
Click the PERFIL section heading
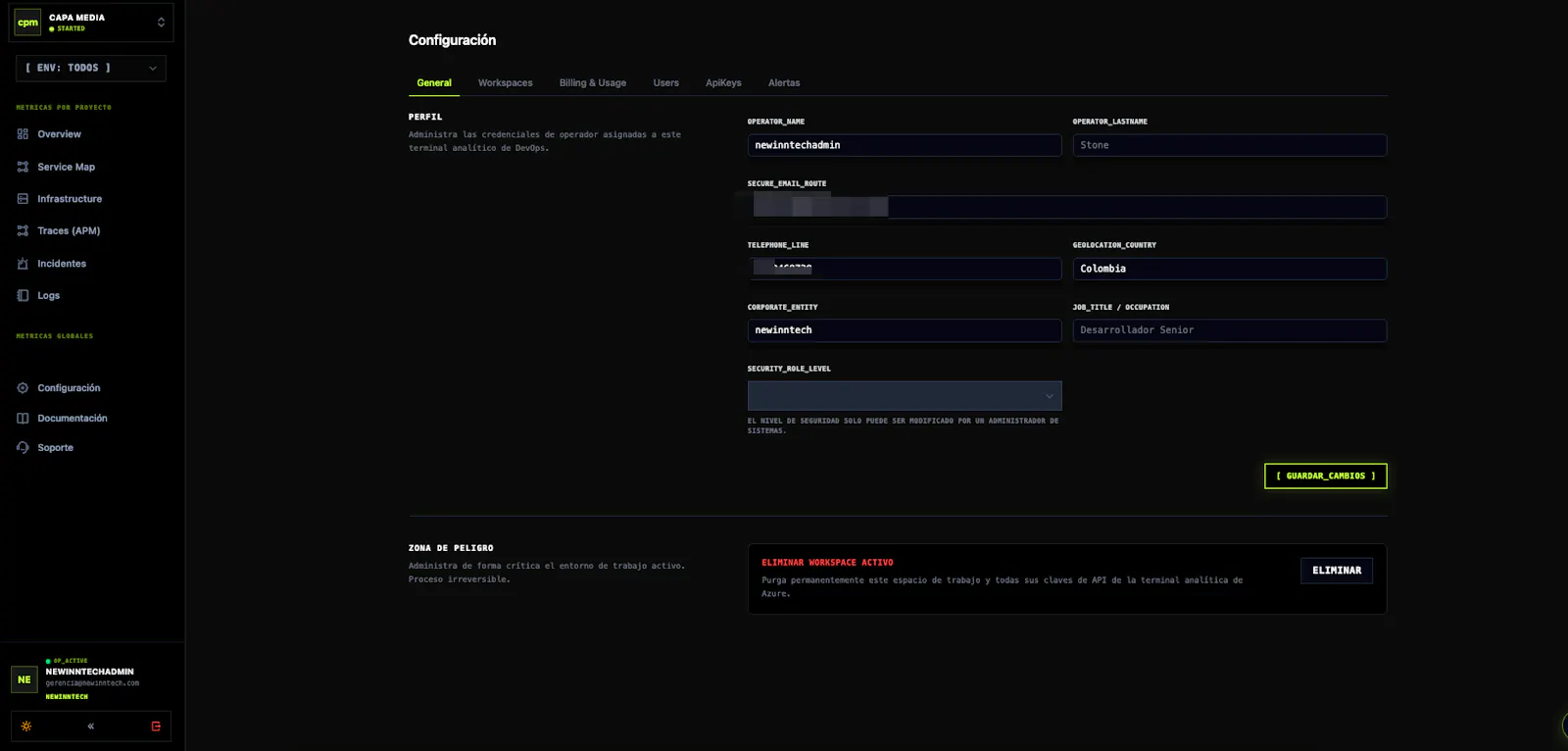pos(425,117)
